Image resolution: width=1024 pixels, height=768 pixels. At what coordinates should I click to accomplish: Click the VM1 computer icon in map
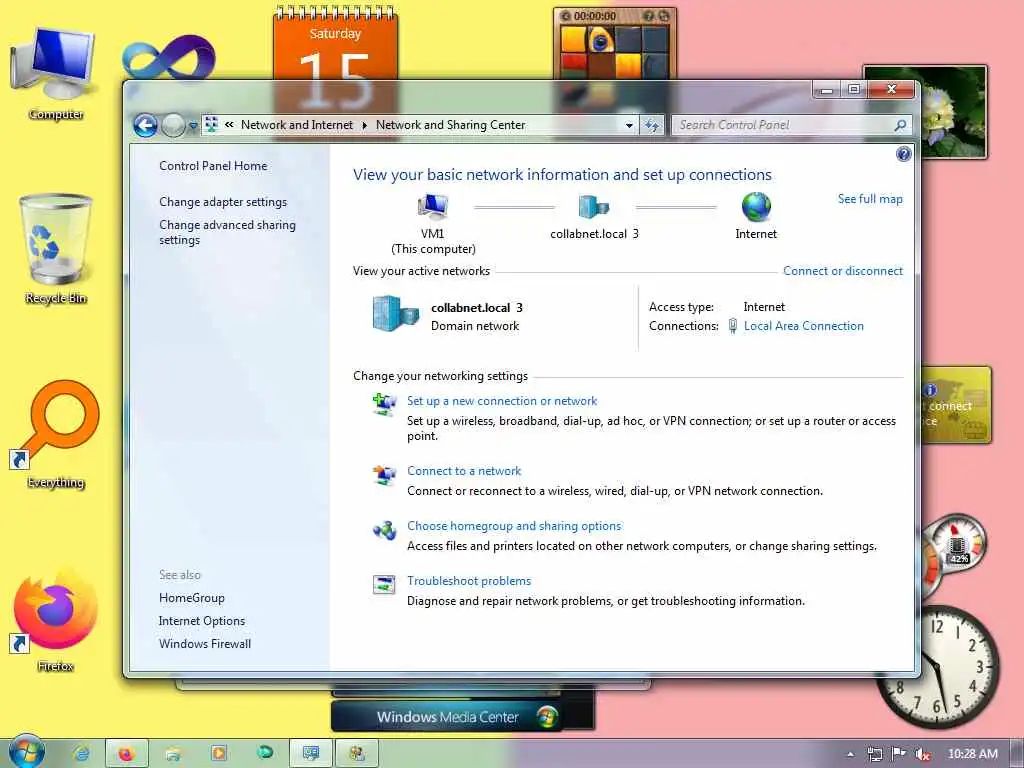pyautogui.click(x=432, y=207)
